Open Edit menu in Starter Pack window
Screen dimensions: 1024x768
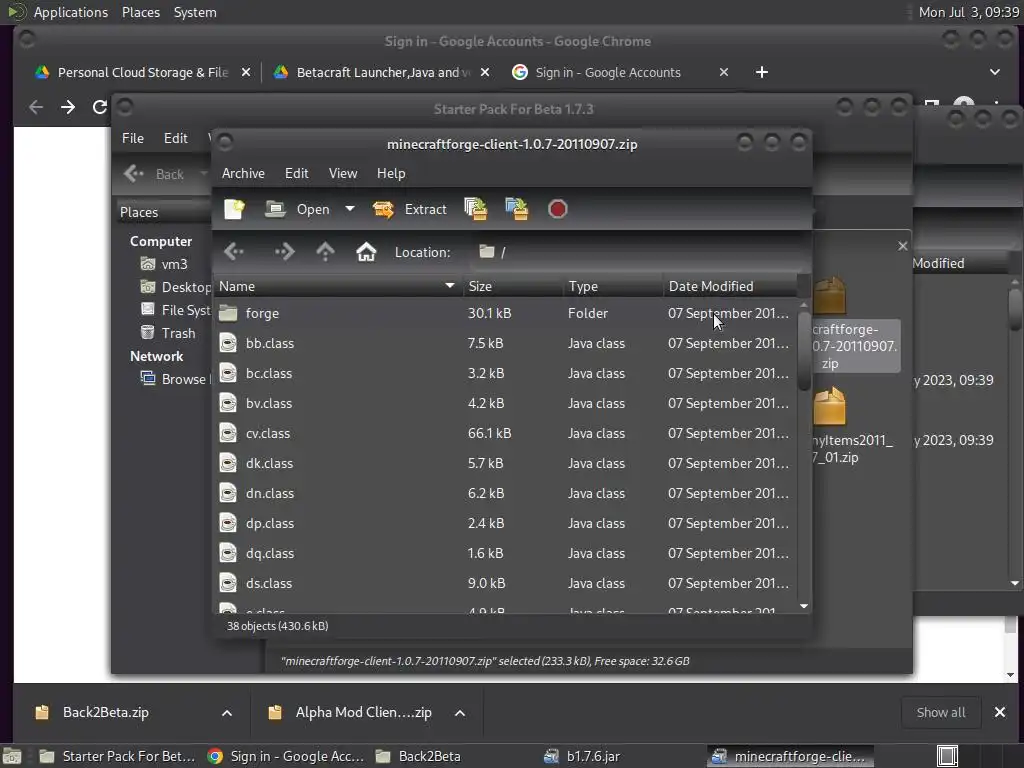pyautogui.click(x=175, y=138)
